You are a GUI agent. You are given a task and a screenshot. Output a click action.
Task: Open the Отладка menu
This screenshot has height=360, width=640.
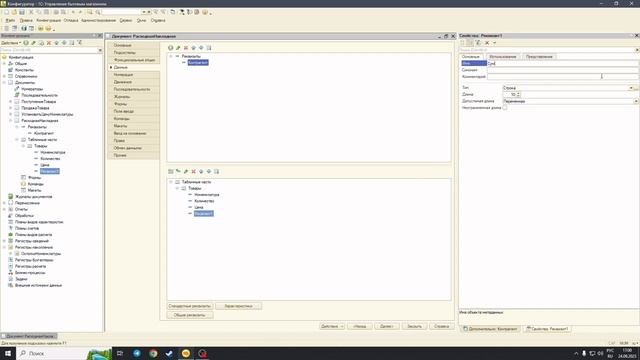(x=71, y=20)
